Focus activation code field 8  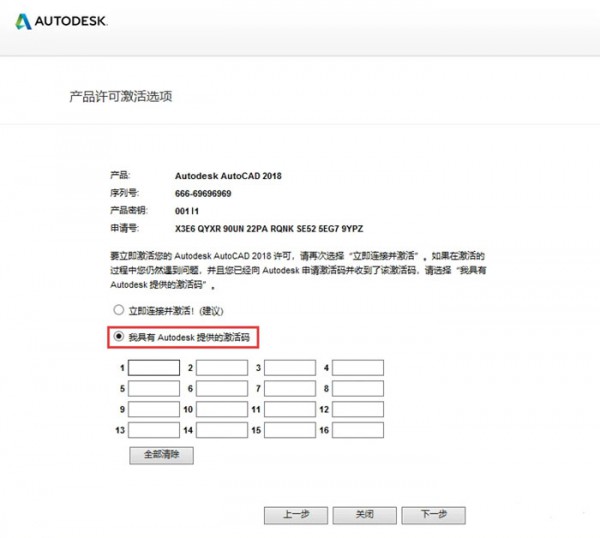pyautogui.click(x=358, y=388)
